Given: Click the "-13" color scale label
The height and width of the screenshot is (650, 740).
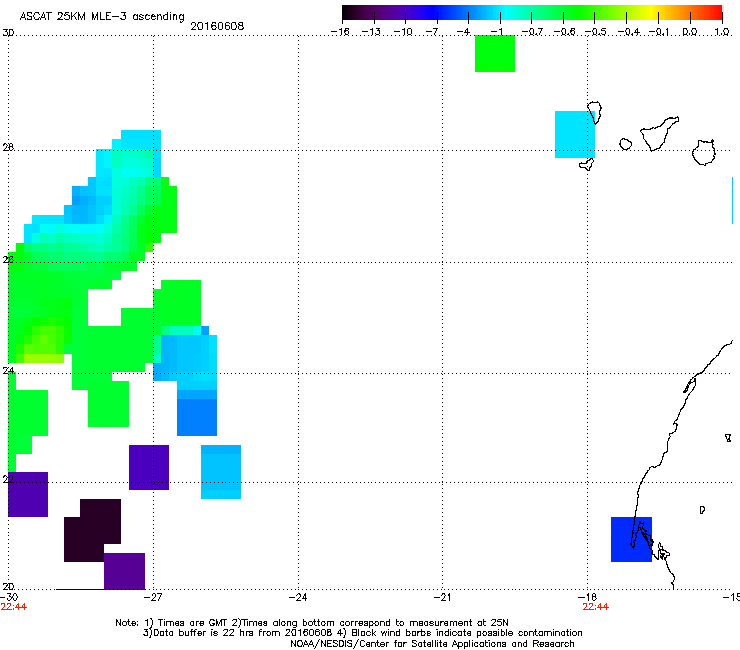Looking at the screenshot, I should click(x=371, y=32).
